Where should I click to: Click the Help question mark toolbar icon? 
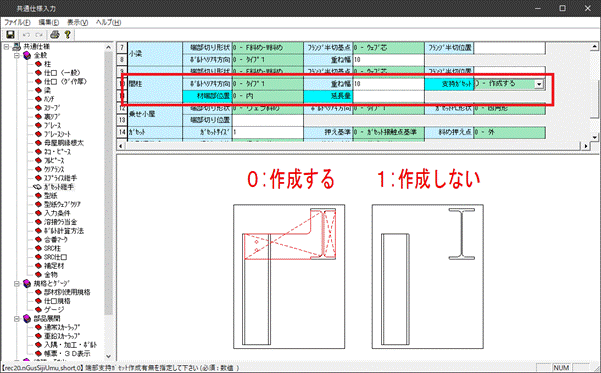(x=67, y=35)
